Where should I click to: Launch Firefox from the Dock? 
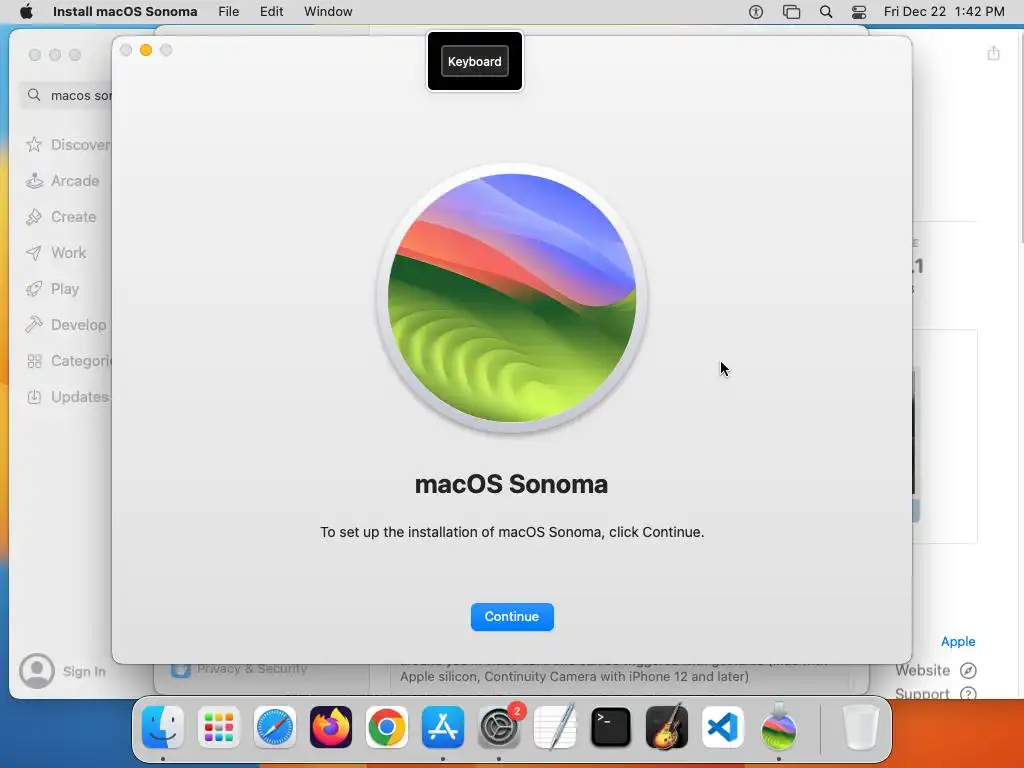pos(331,727)
